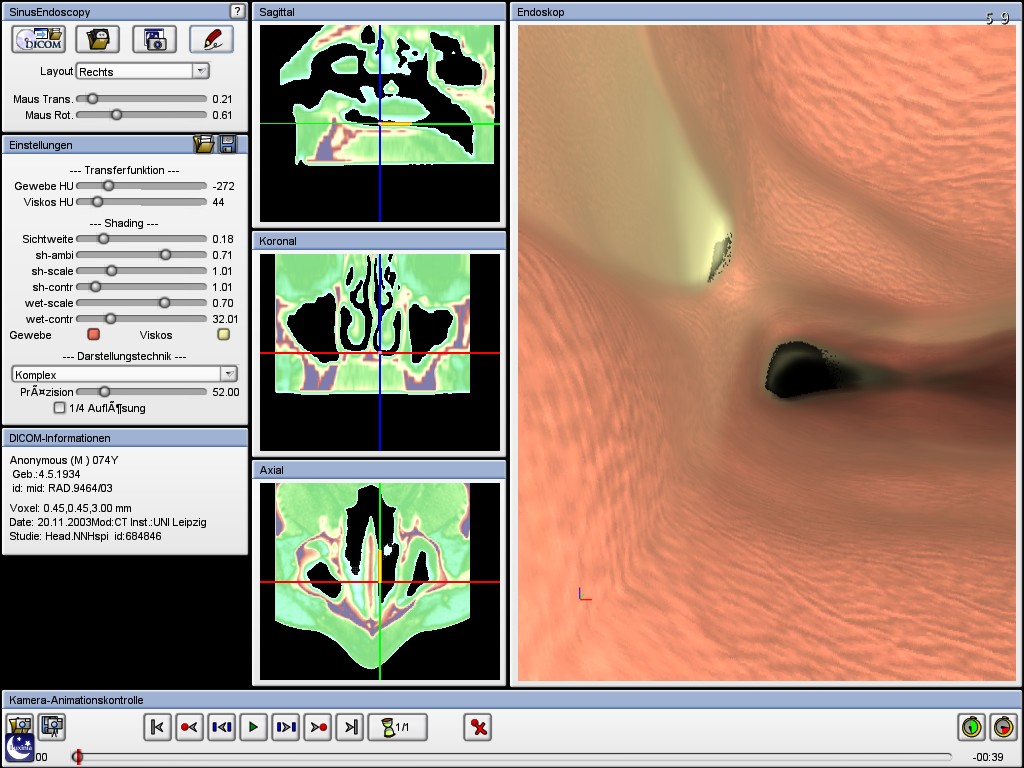Screen dimensions: 1024x768
Task: Open the help question mark button
Action: pyautogui.click(x=236, y=11)
